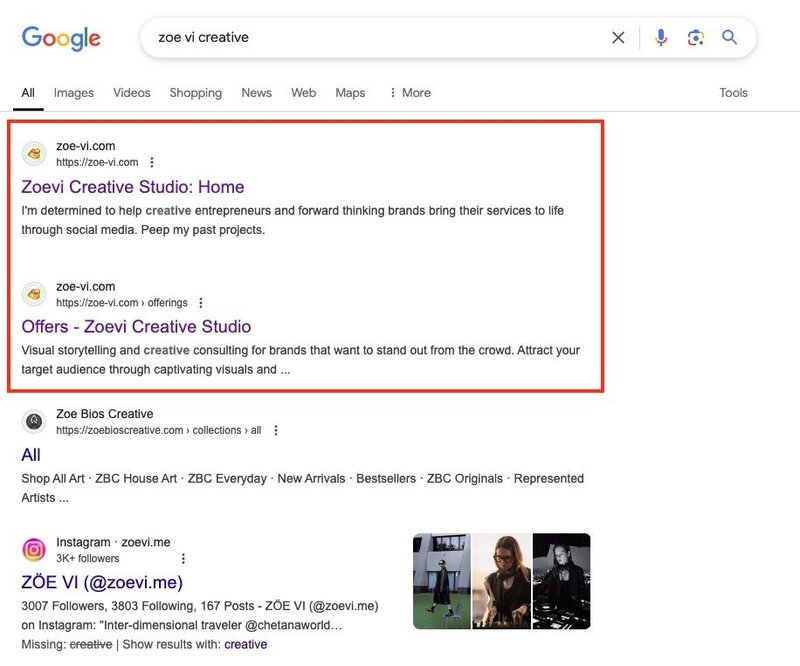800x666 pixels.
Task: Click the Zoe Bios Creative favicon
Action: [x=34, y=422]
